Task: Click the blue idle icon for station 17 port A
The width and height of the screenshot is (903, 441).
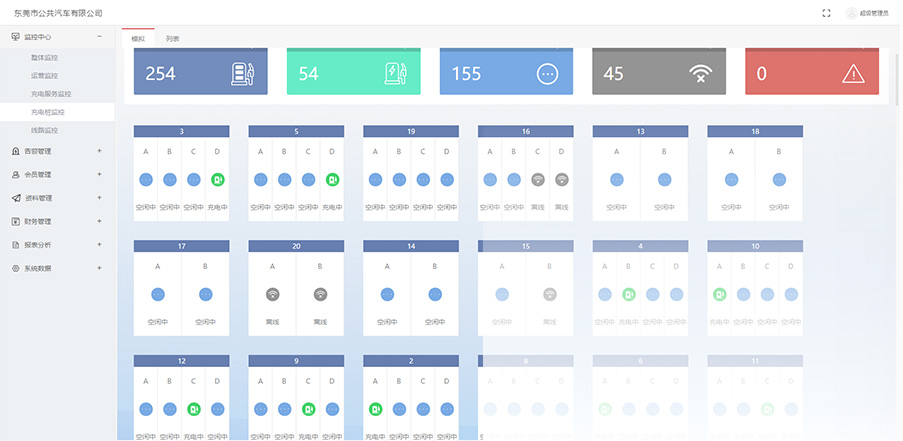Action: pos(157,295)
